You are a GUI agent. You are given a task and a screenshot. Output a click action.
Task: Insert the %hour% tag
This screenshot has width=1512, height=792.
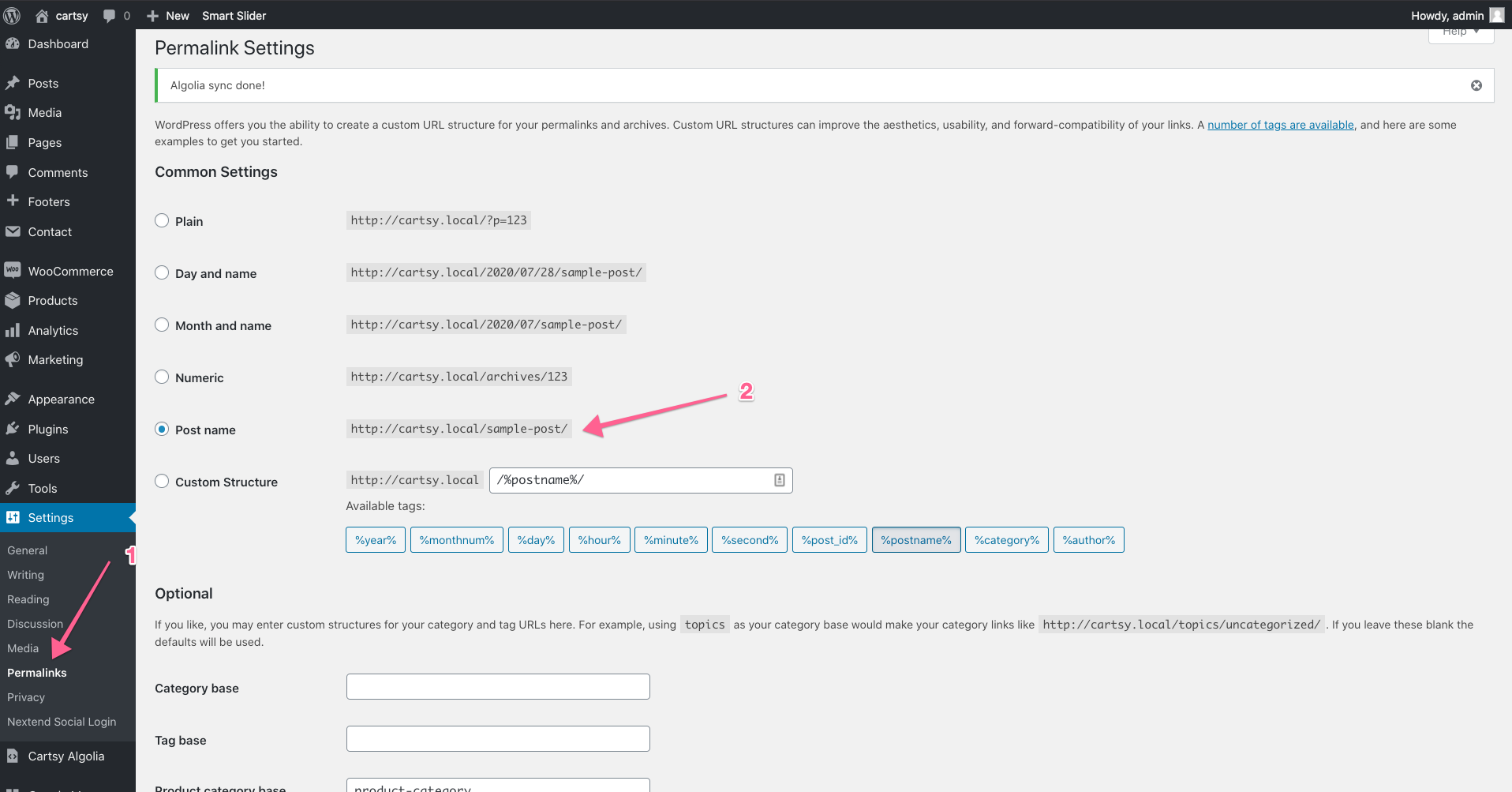600,540
